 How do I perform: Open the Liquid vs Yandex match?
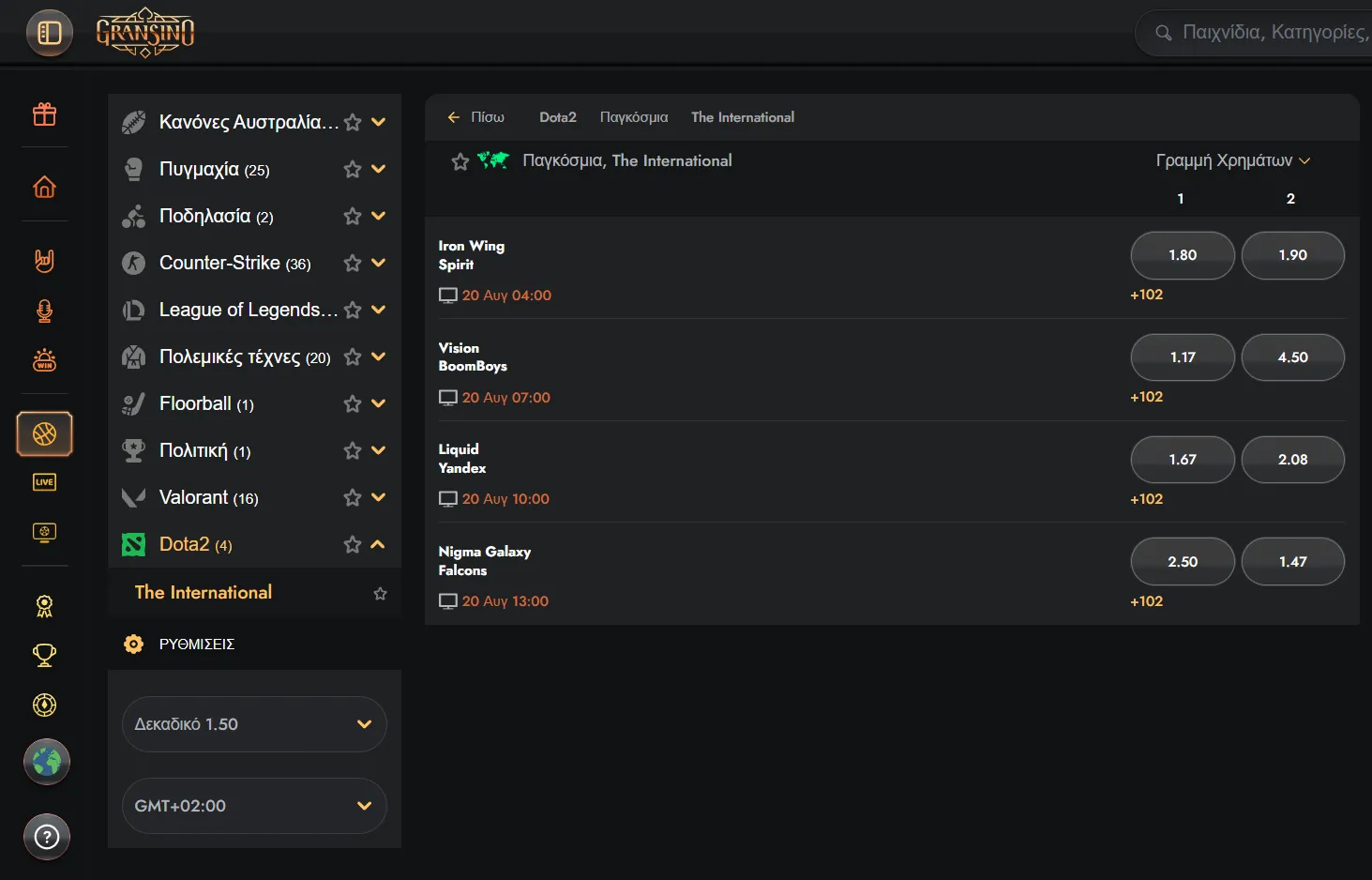click(x=462, y=459)
